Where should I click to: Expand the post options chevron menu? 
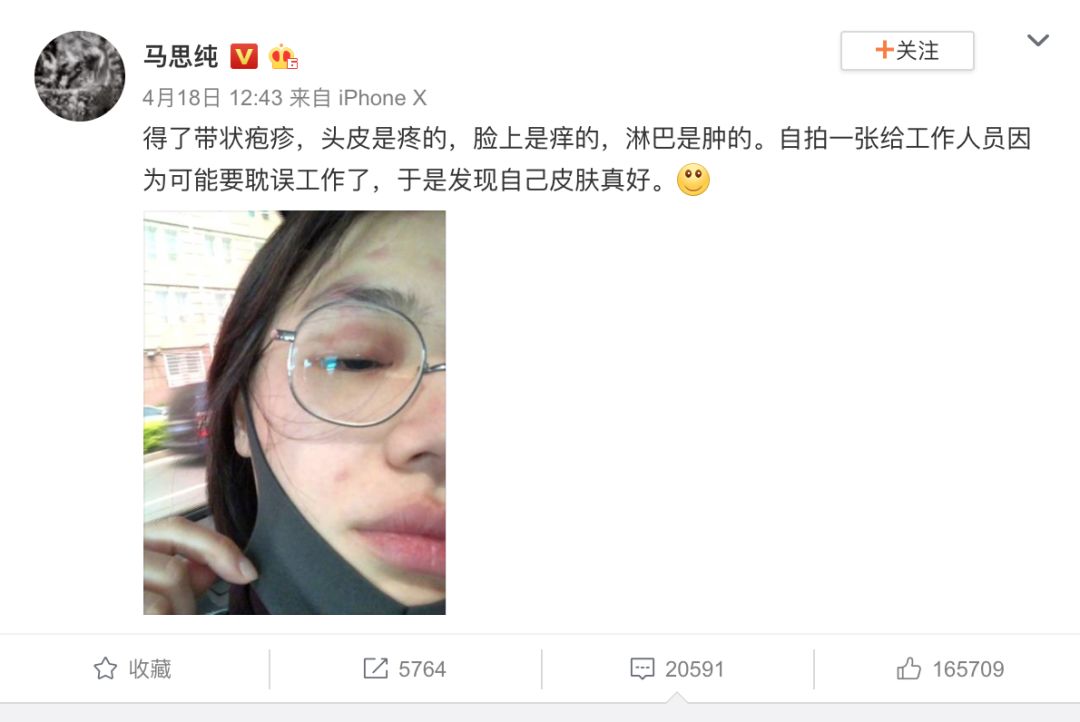click(1038, 40)
